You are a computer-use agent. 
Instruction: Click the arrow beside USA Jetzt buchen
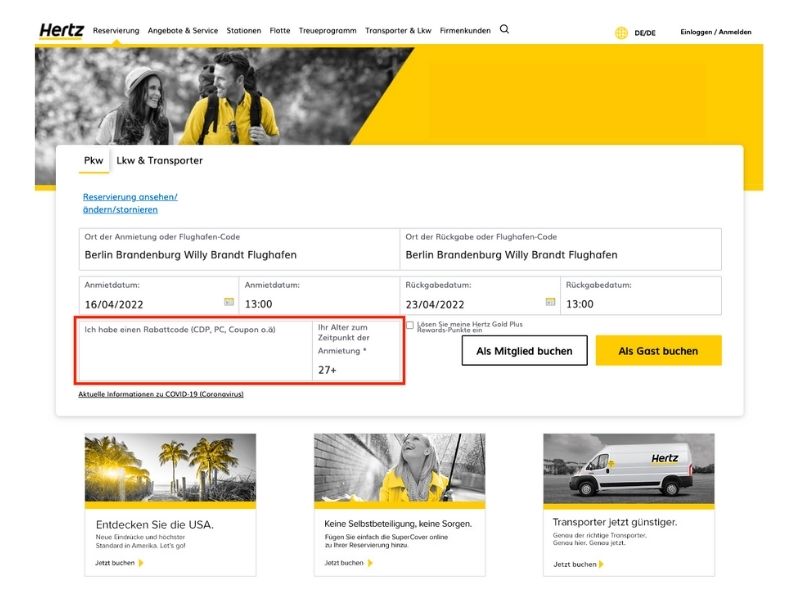pos(141,563)
